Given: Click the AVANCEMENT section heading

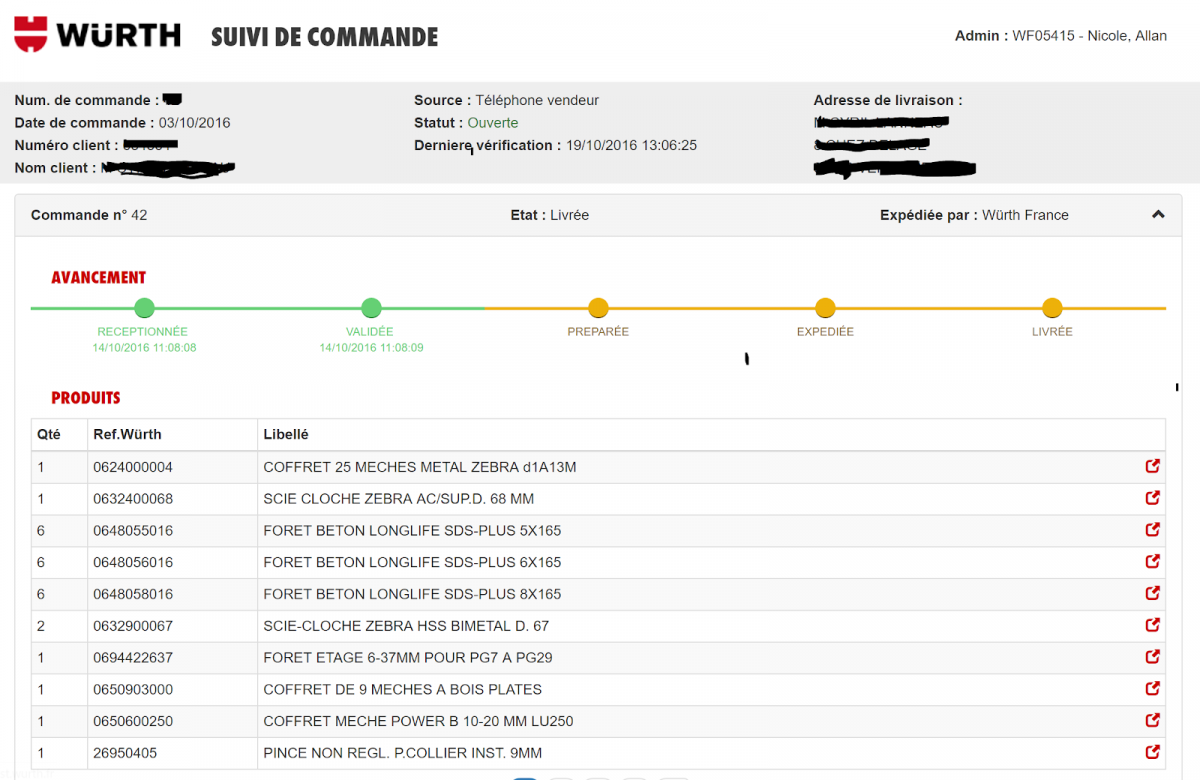Looking at the screenshot, I should pos(99,278).
